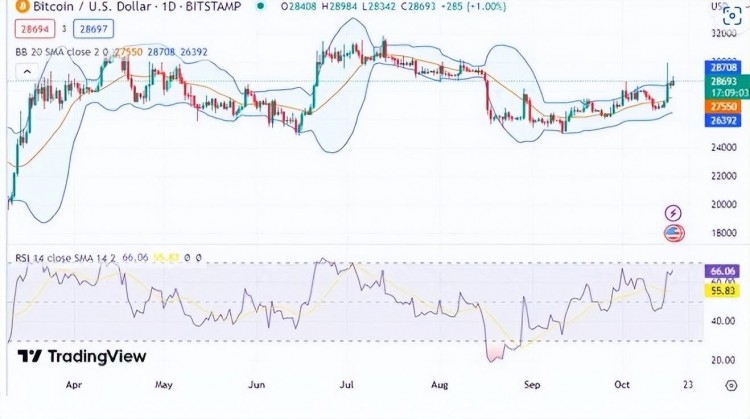Click the 24000 price scale label
This screenshot has height=419, width=750.
723,147
